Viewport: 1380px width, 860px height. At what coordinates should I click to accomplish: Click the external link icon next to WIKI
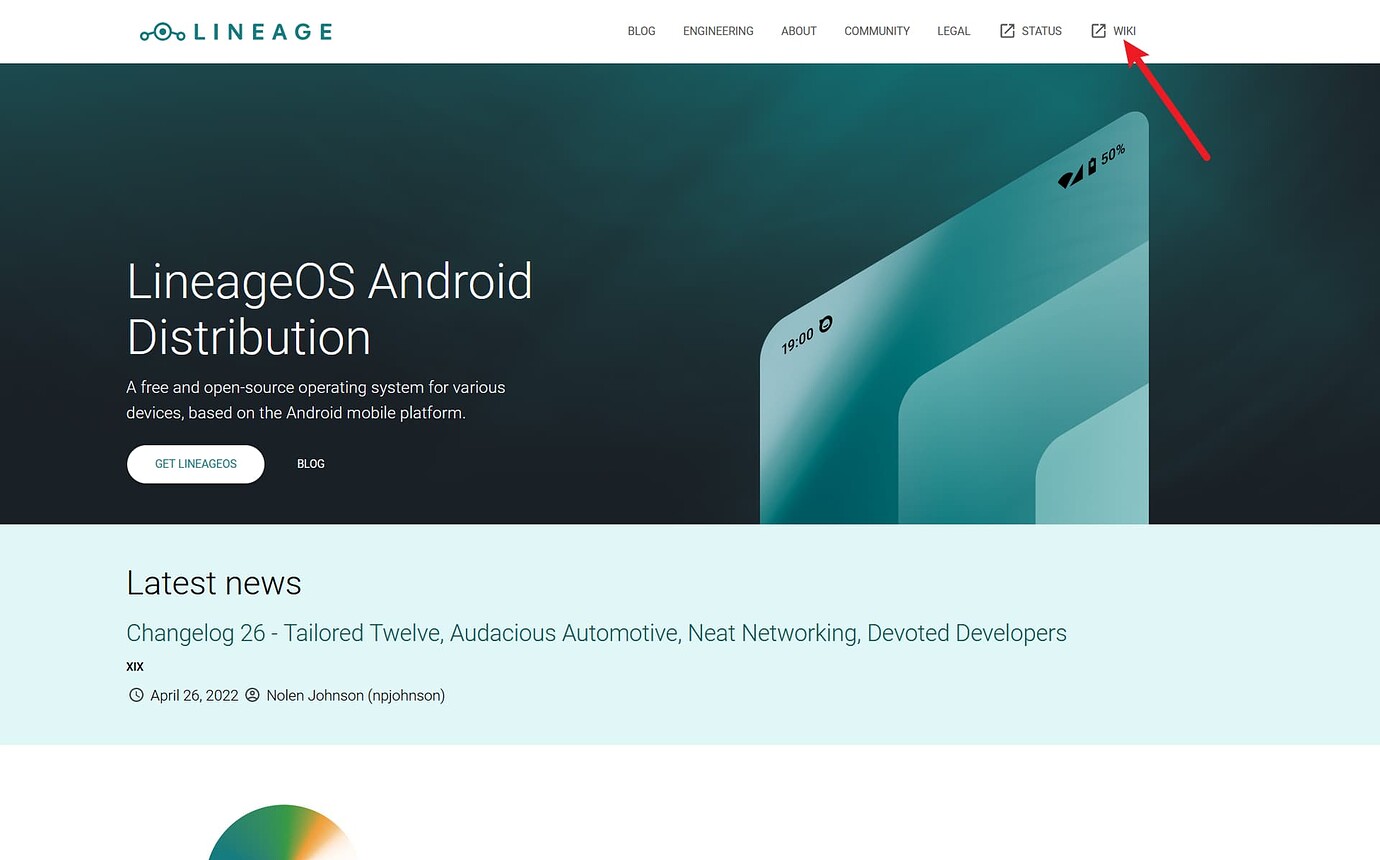[x=1097, y=31]
